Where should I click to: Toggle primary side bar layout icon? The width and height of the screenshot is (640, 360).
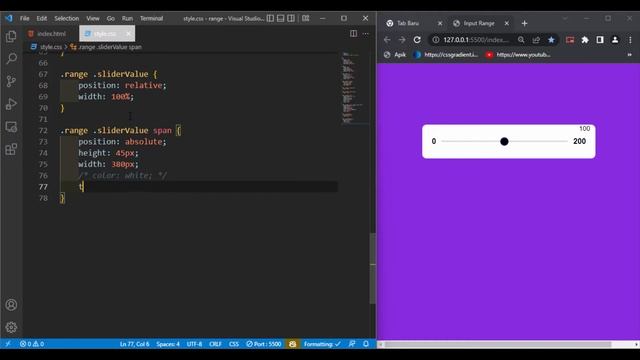coord(270,18)
